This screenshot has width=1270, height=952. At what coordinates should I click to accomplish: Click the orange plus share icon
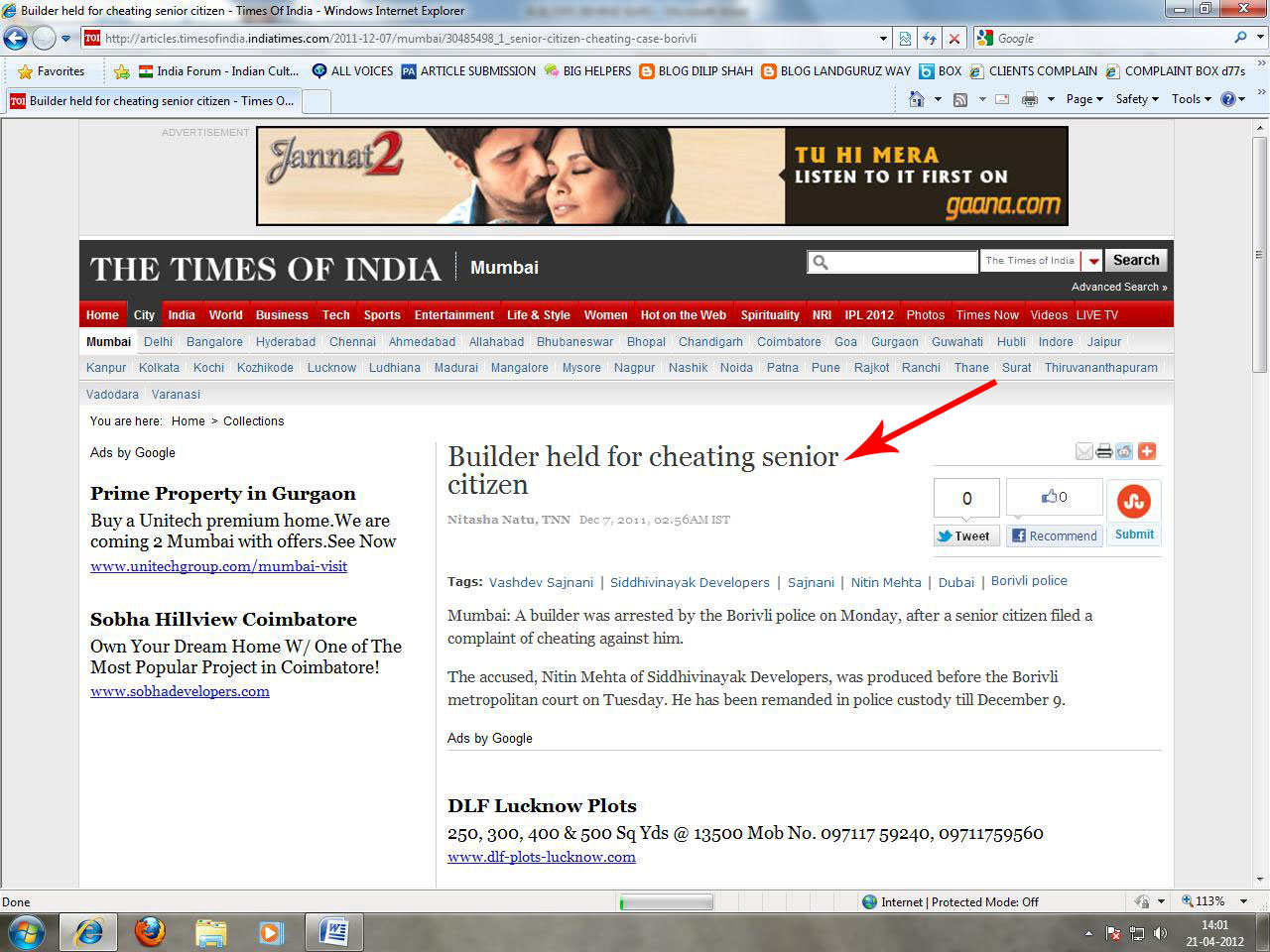tap(1147, 452)
